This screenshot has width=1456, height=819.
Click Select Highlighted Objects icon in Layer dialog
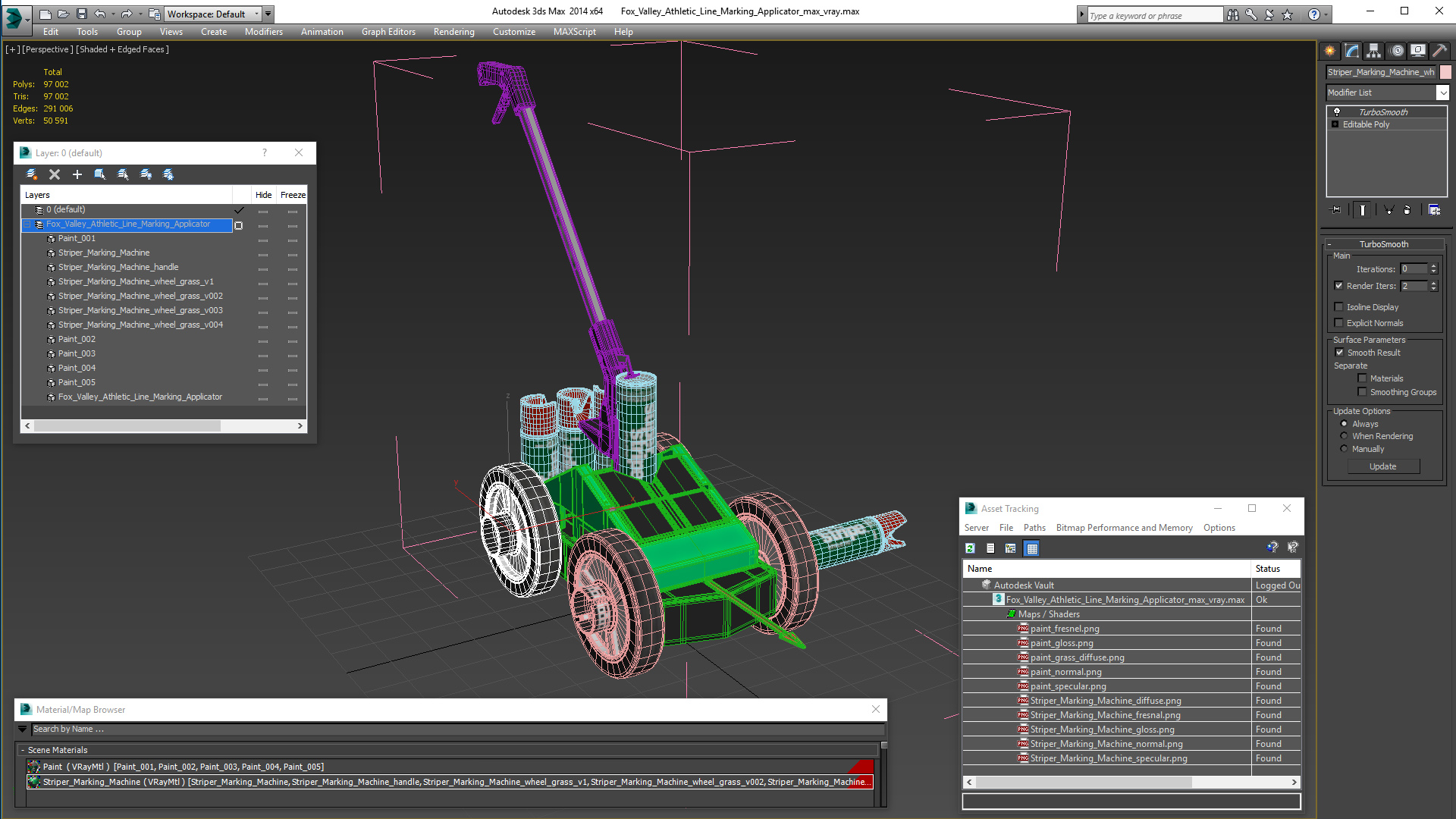[100, 174]
